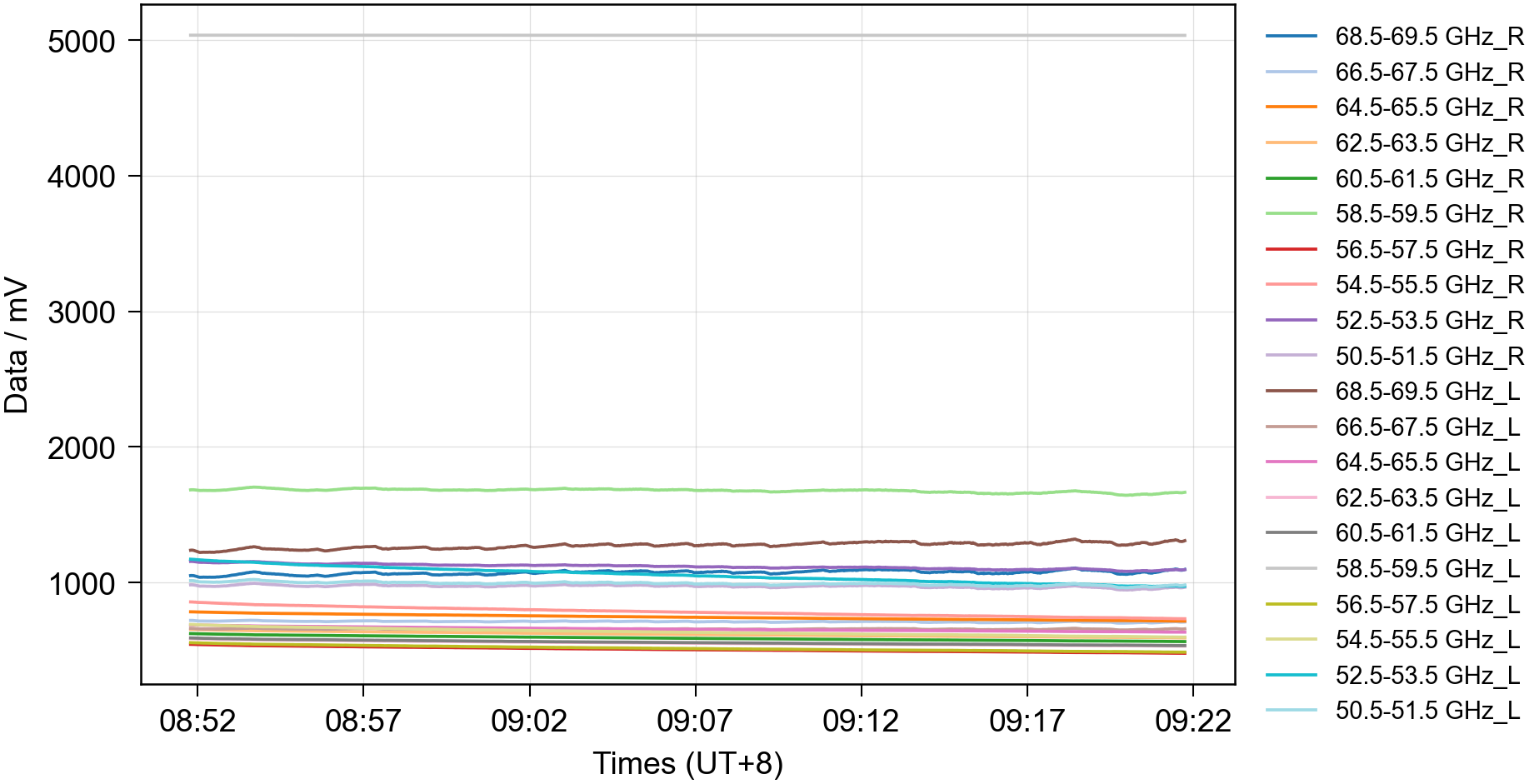The image size is (1539, 784).
Task: Click the "Data / mV" y-axis title
Action: coord(17,345)
